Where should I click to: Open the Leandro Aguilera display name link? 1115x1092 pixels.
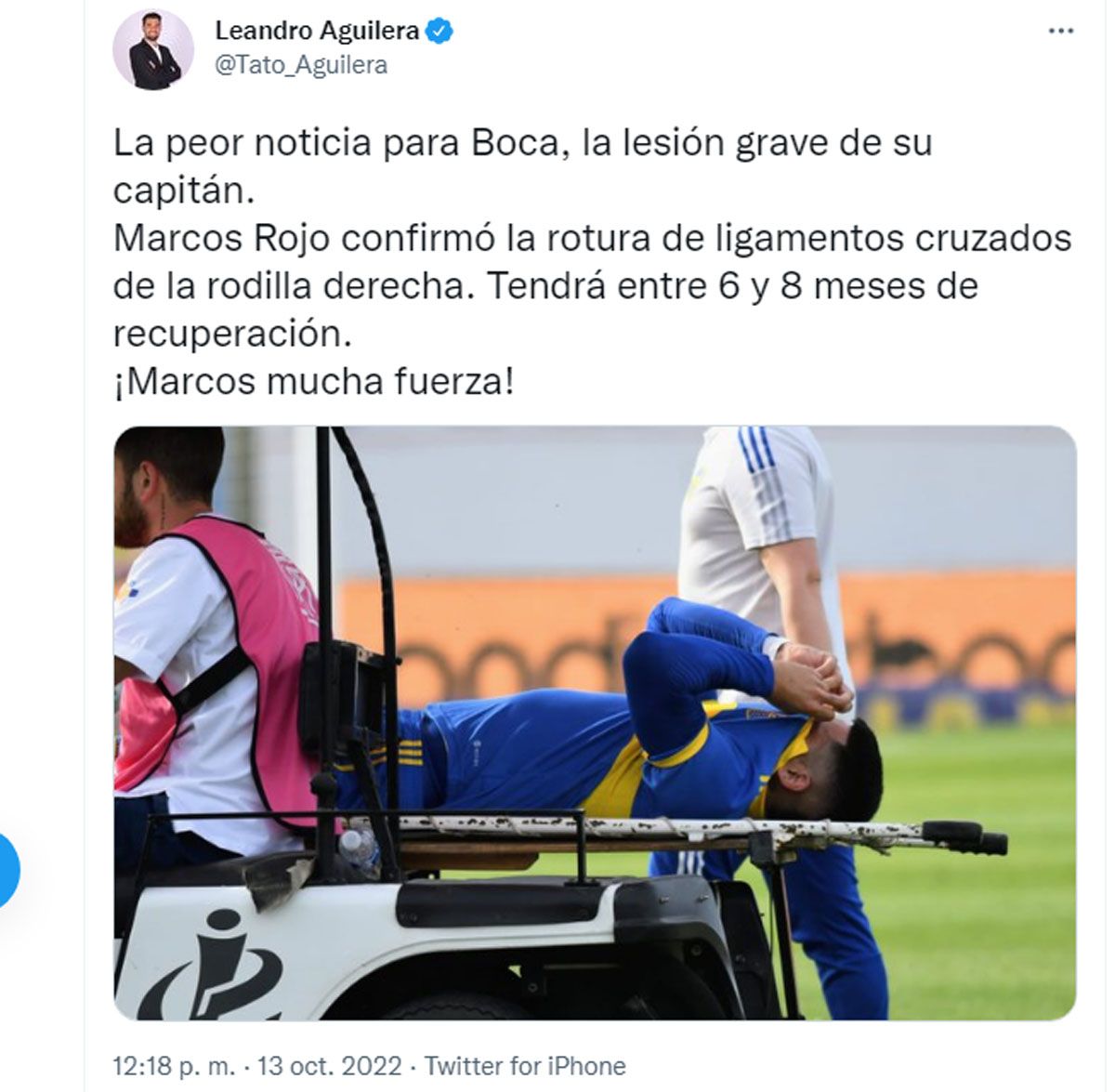(x=317, y=31)
